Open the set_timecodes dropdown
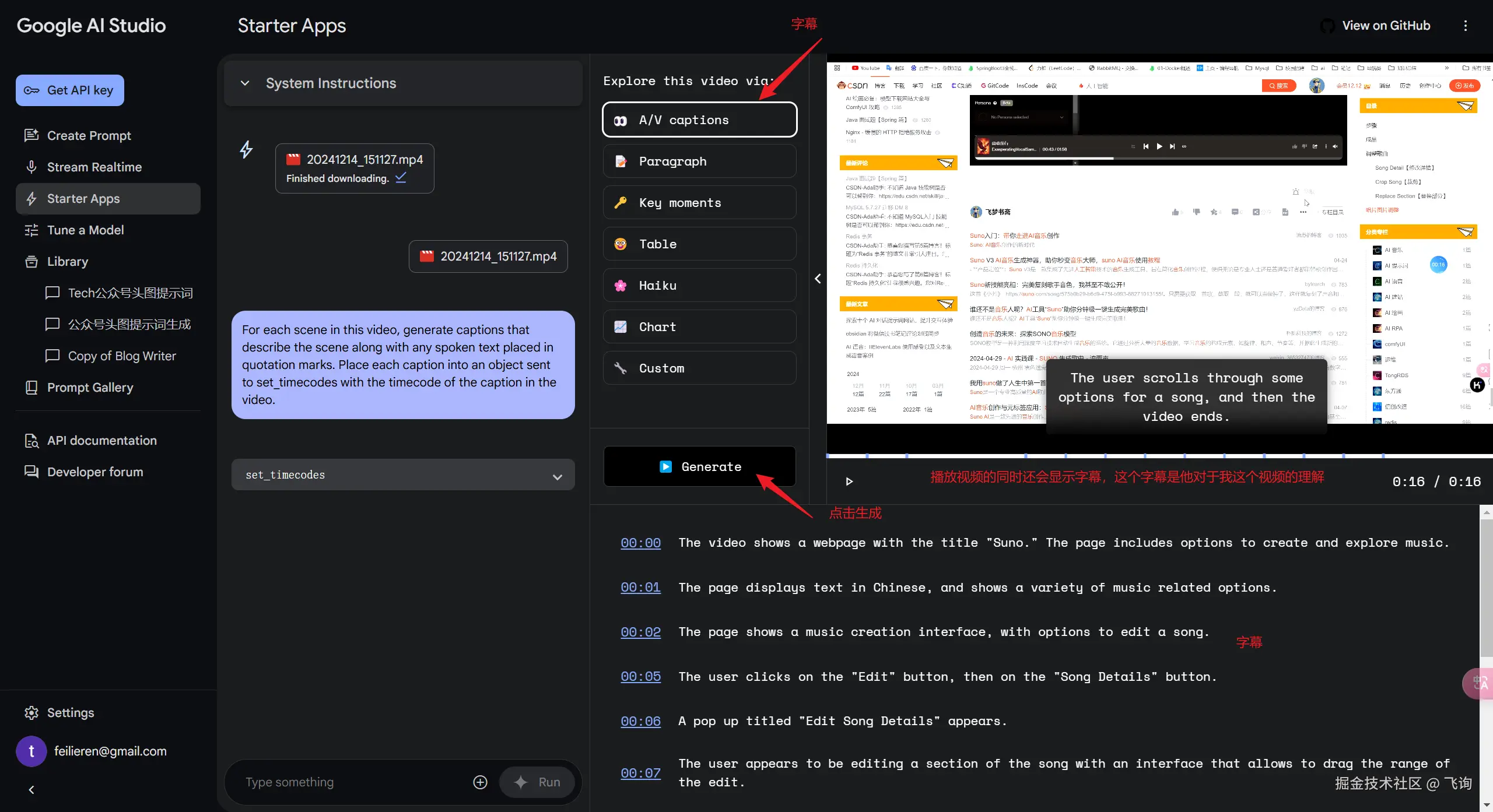The height and width of the screenshot is (812, 1493). tap(402, 475)
